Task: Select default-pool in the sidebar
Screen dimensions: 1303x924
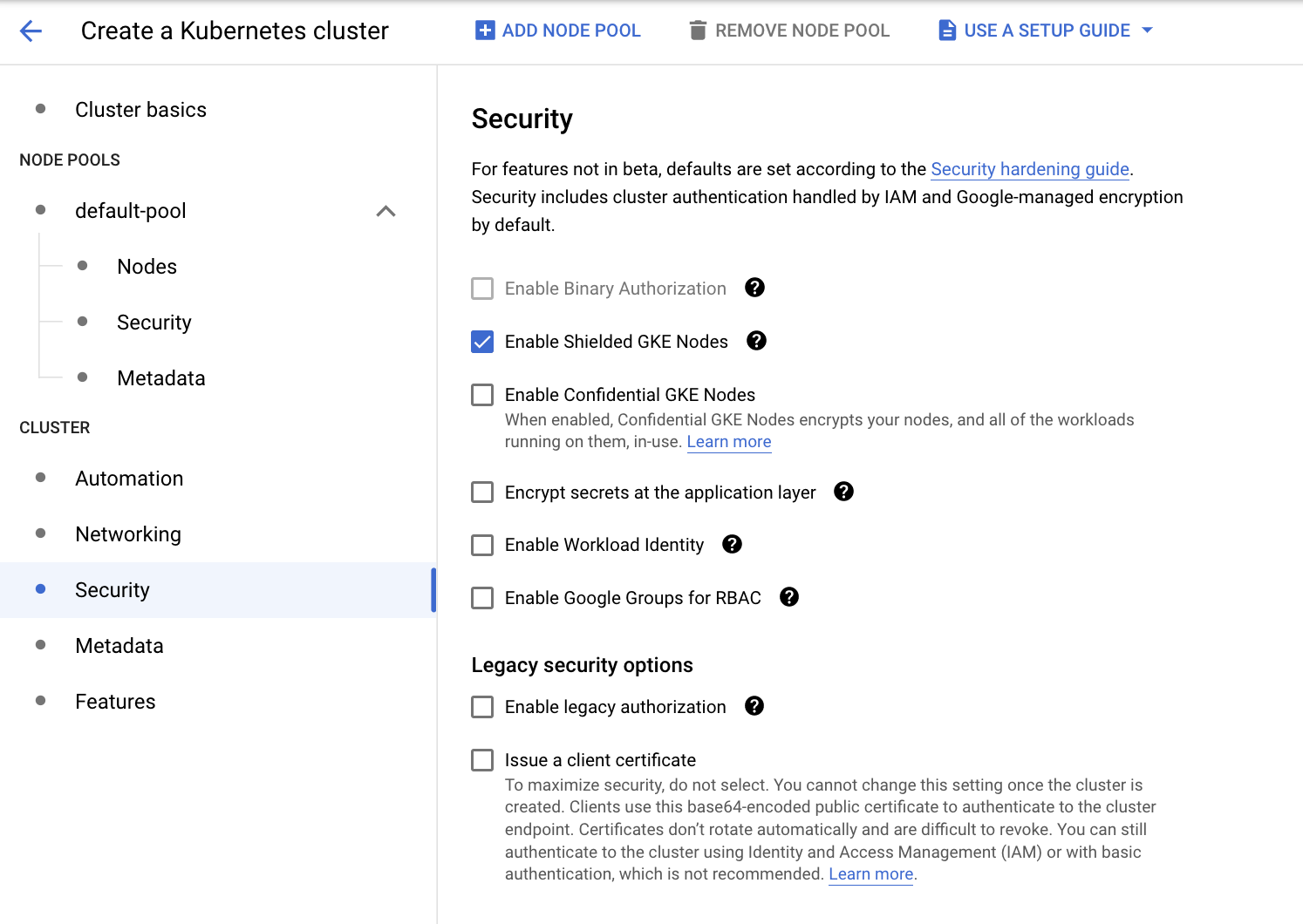Action: [x=131, y=211]
